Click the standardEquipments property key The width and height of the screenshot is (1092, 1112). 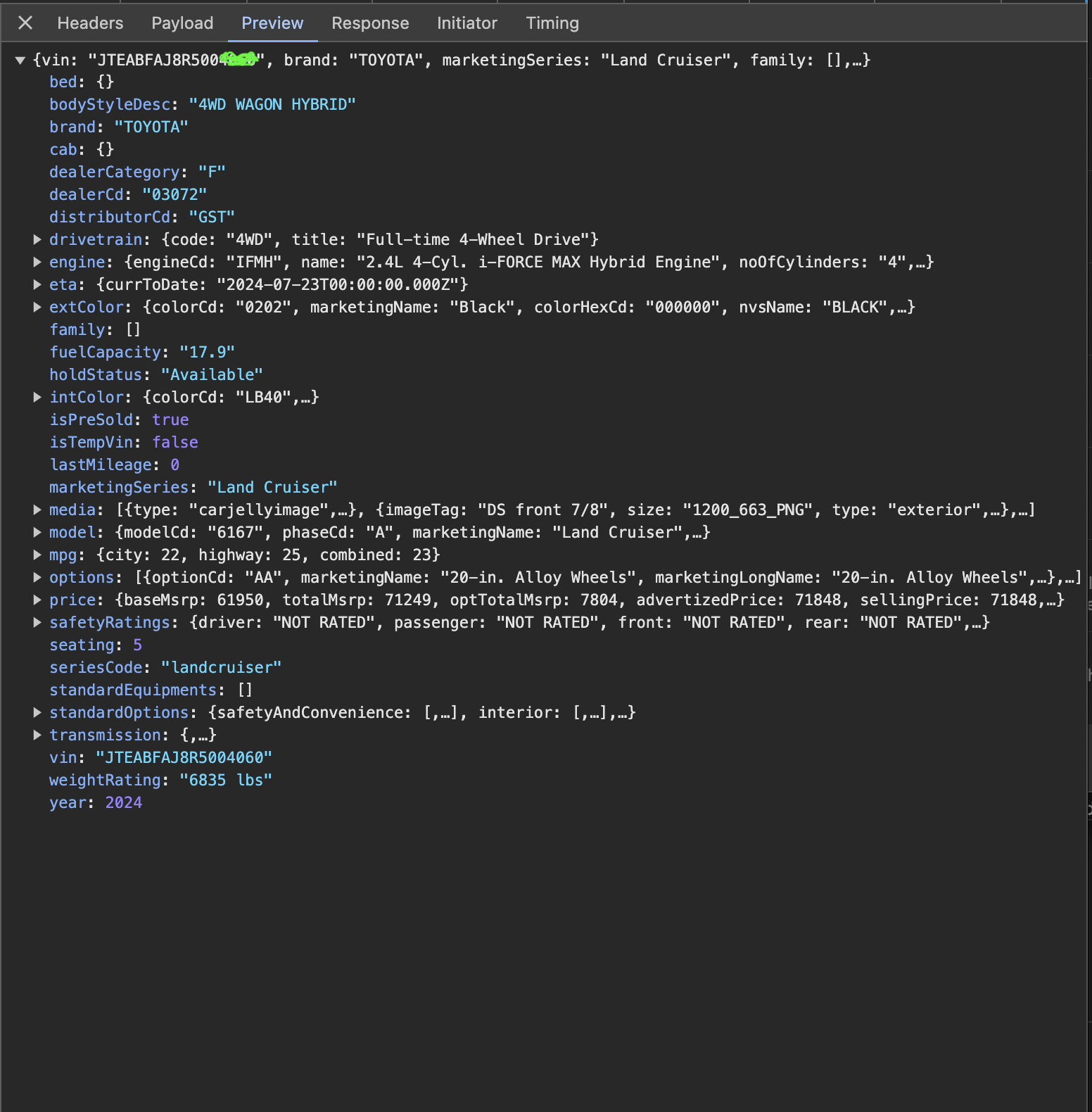[133, 690]
